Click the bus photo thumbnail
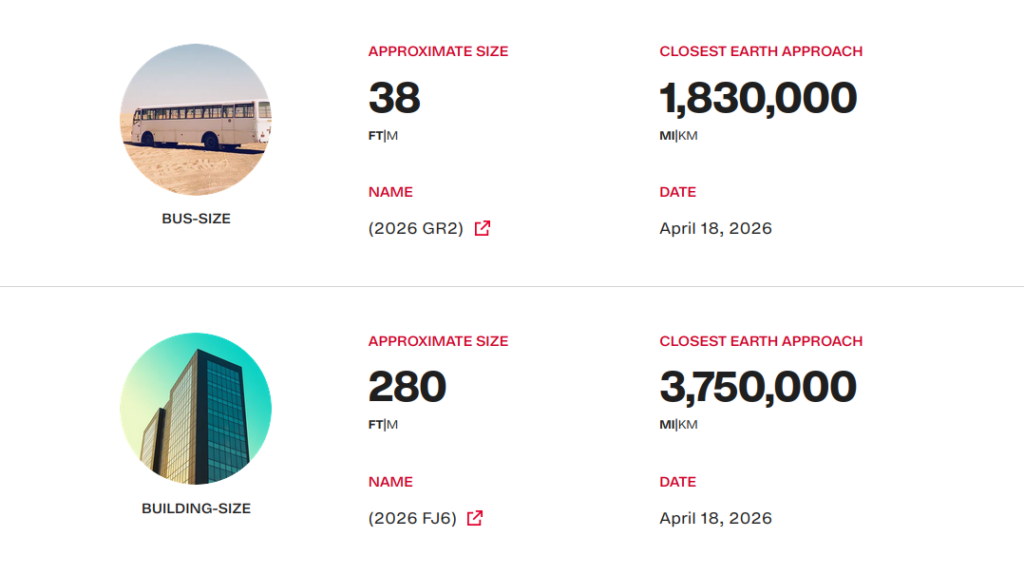Viewport: 1024px width, 575px height. pos(196,120)
